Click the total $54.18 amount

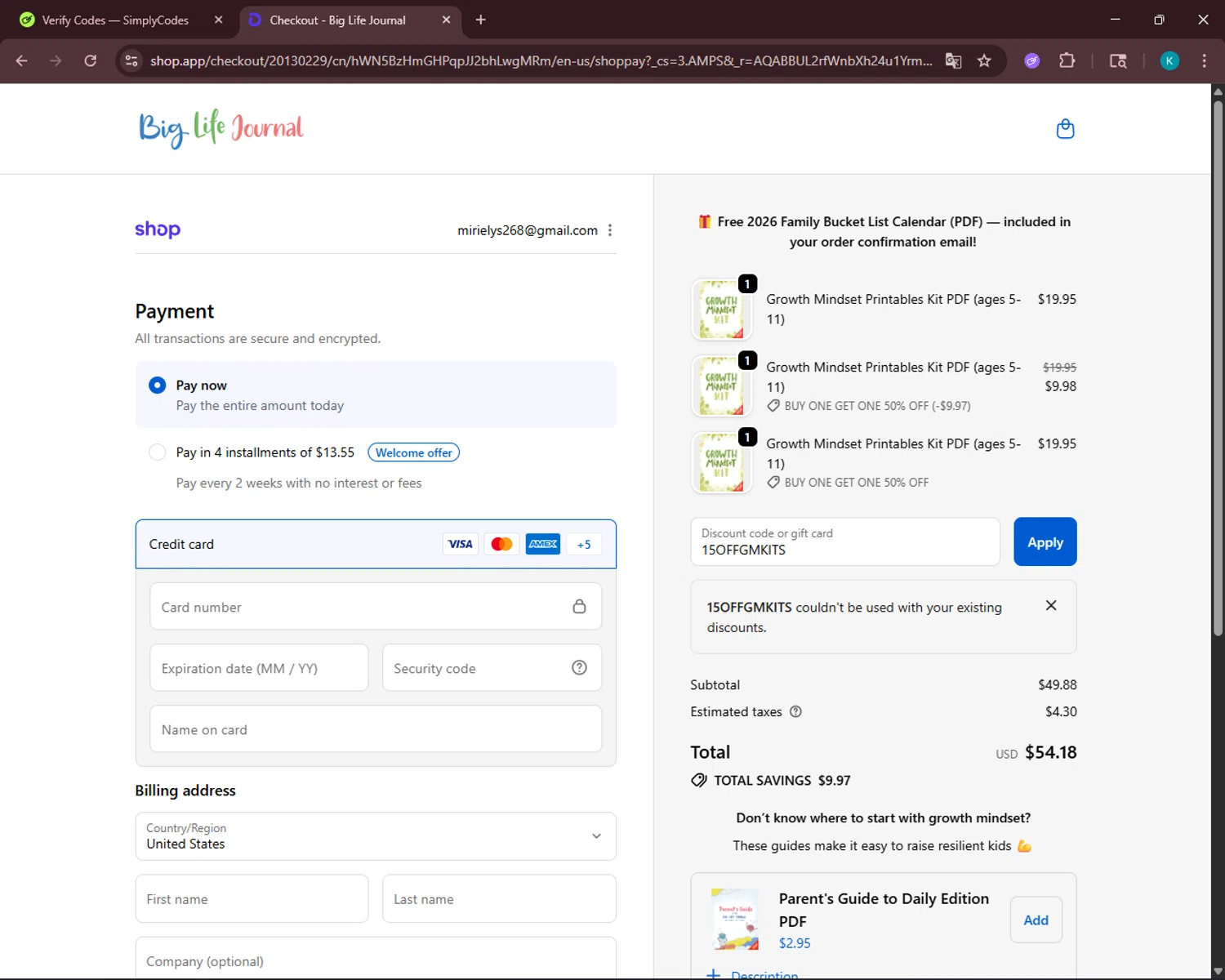(x=1051, y=752)
